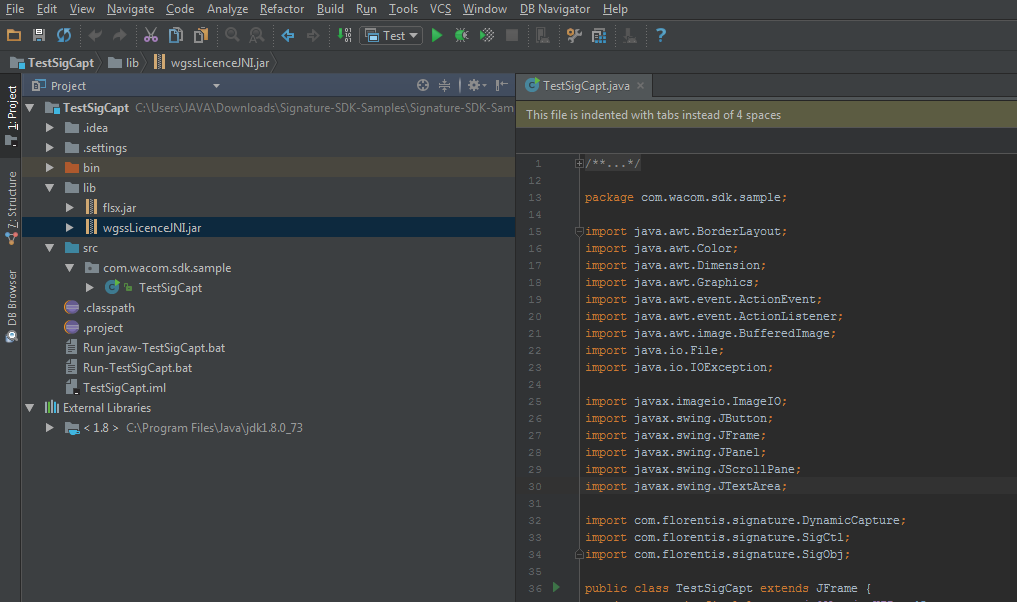The width and height of the screenshot is (1017, 602).
Task: Select the TestSigCapt.java editor tab
Action: (586, 86)
